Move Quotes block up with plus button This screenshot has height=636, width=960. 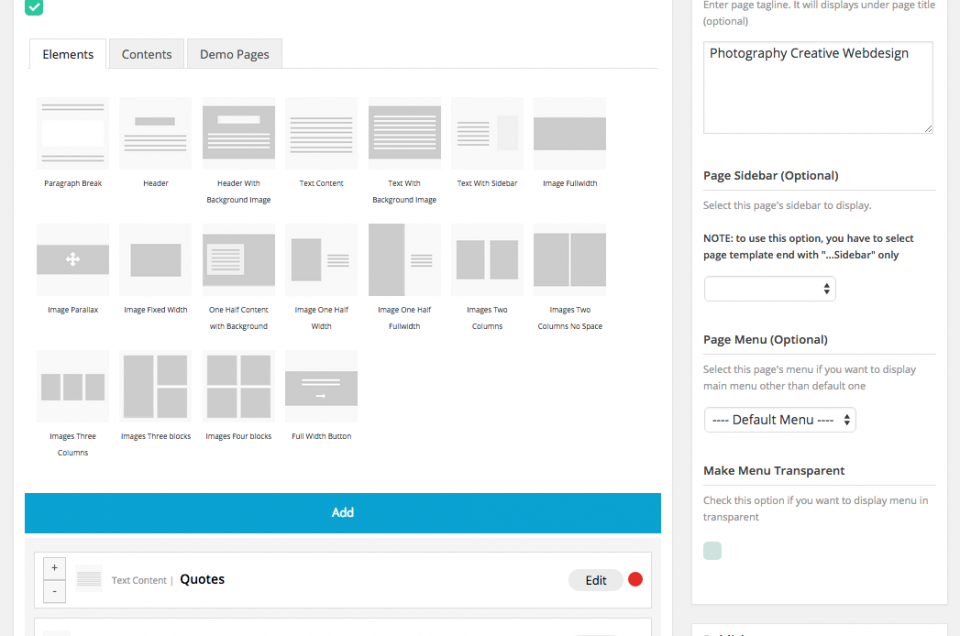54,568
